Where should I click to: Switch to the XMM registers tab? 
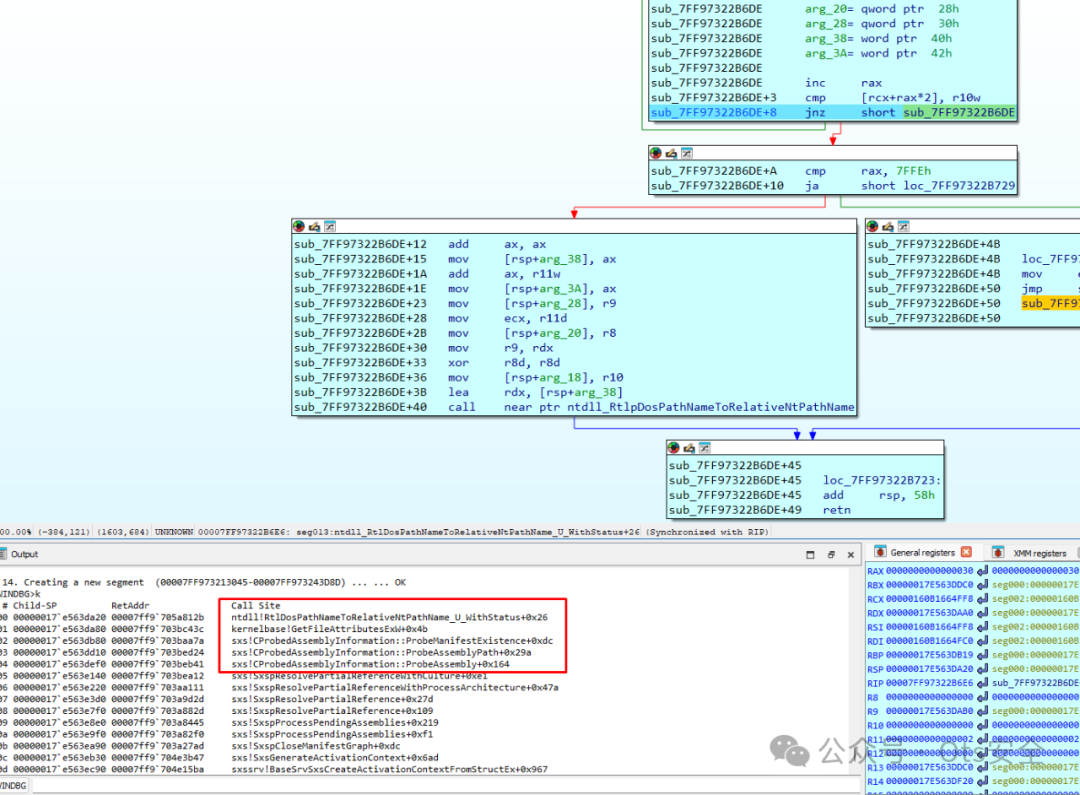1039,553
